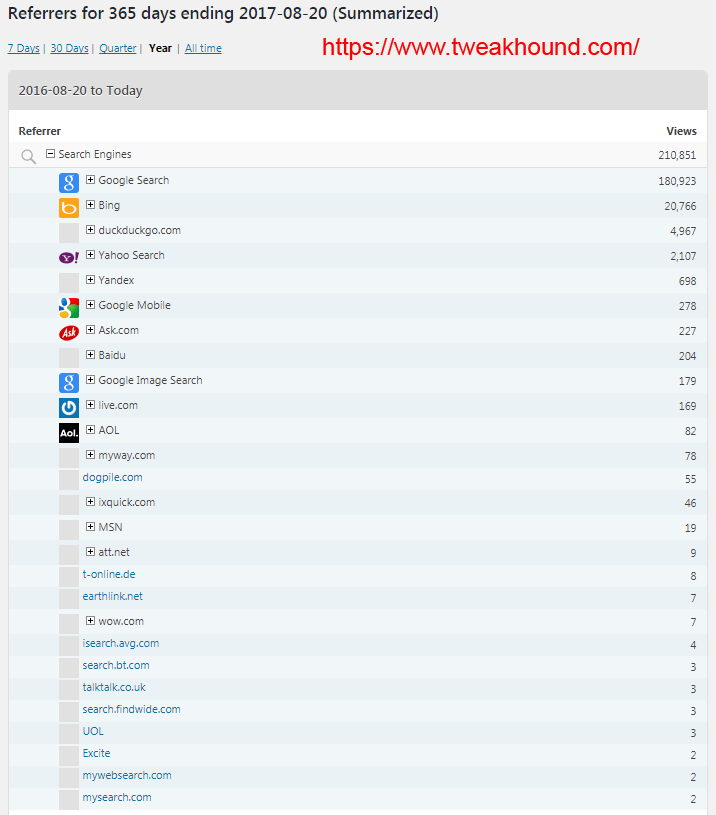This screenshot has width=716, height=815.
Task: Expand the live.com row
Action: 90,404
